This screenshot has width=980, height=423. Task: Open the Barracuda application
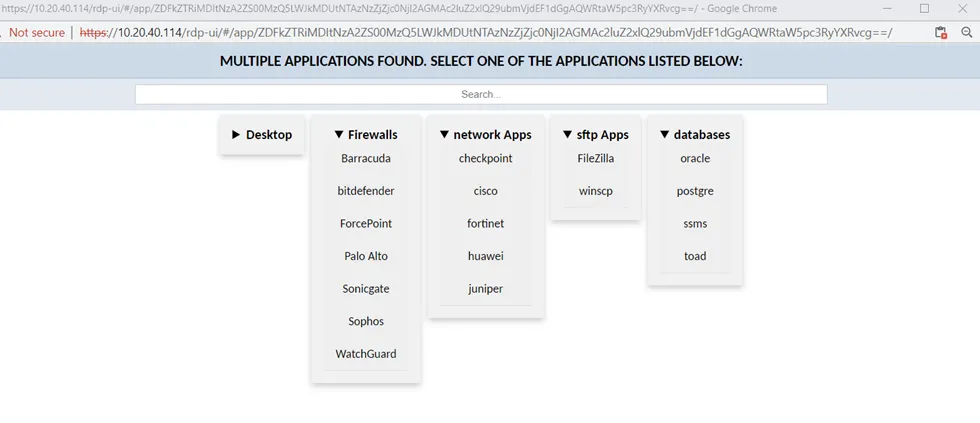click(366, 158)
